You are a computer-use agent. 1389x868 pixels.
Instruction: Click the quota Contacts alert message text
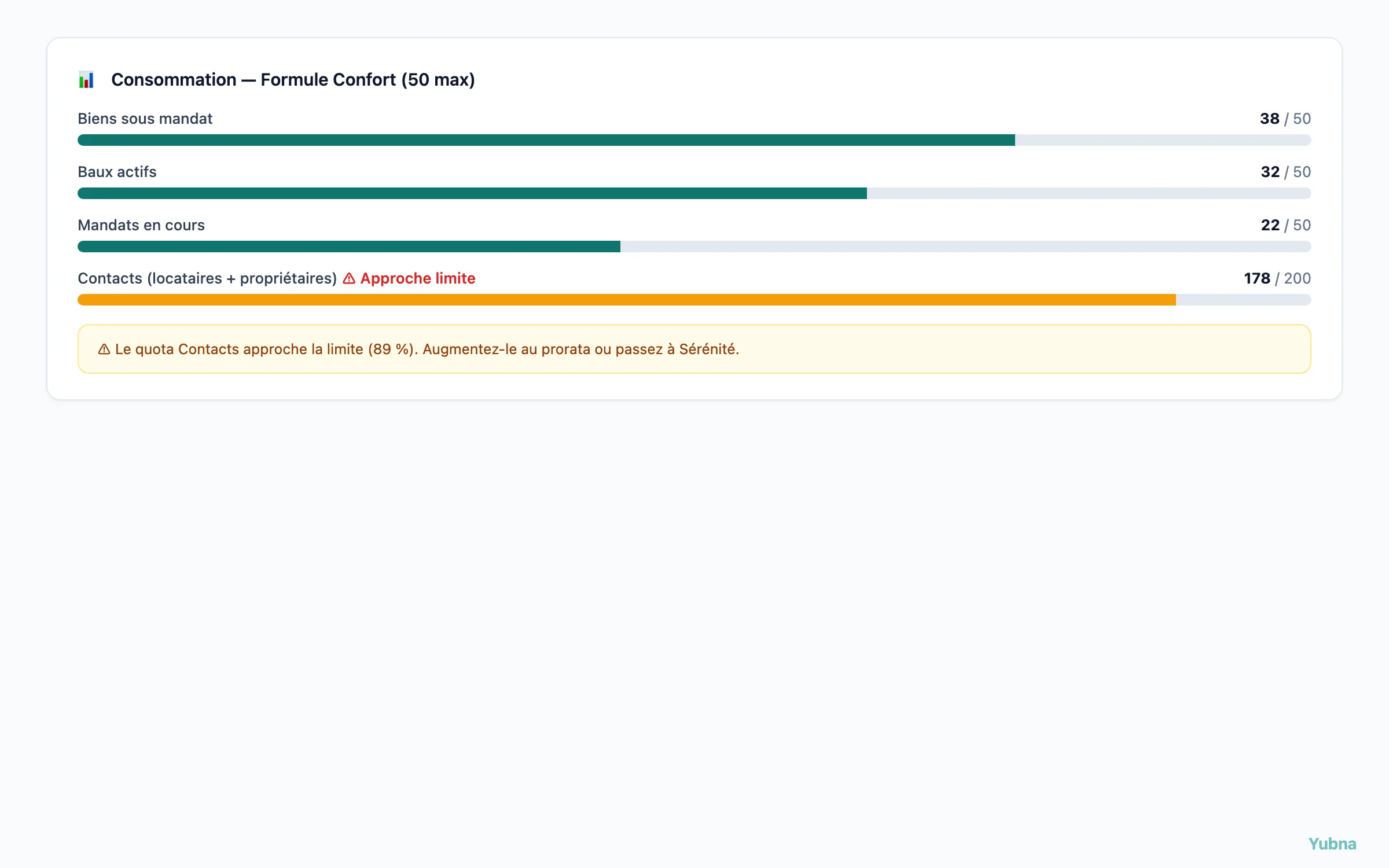[x=427, y=349]
